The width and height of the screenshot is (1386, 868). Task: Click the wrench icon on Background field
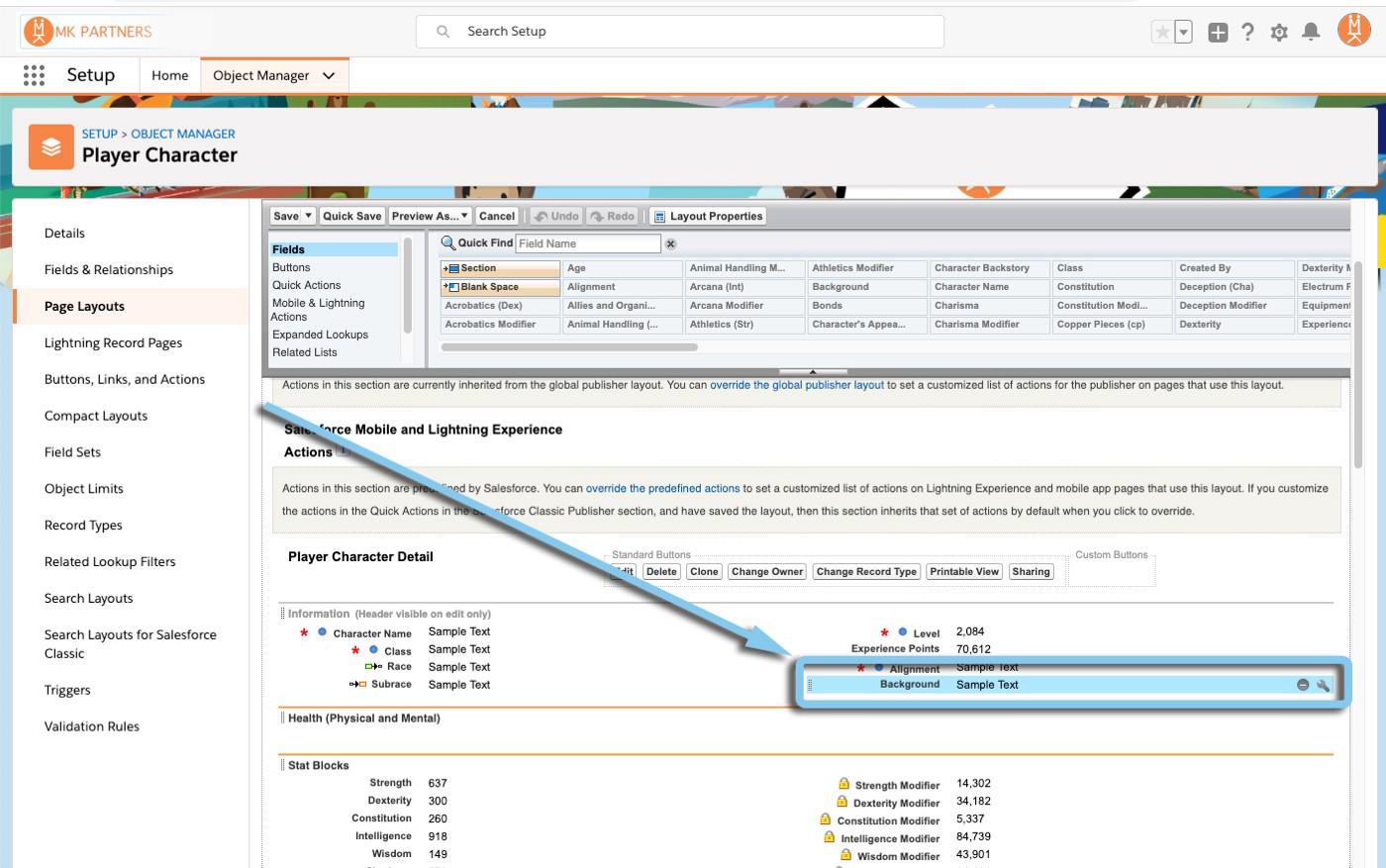pyautogui.click(x=1323, y=685)
